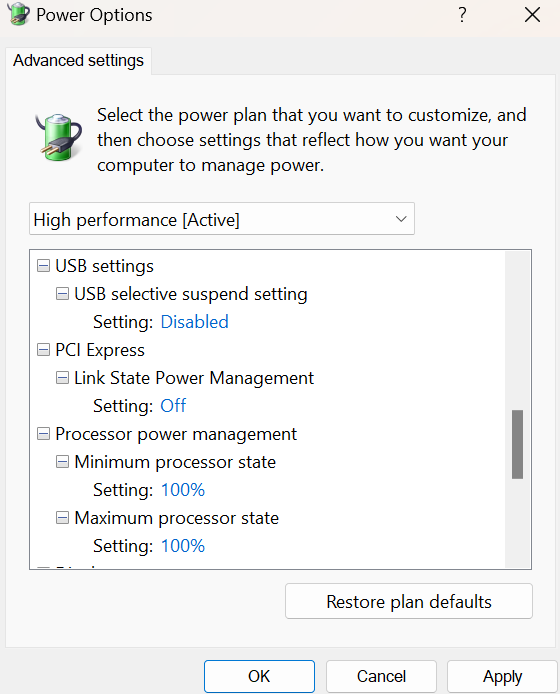The image size is (560, 694).
Task: Click the battery plug icon beside description
Action: tap(59, 137)
